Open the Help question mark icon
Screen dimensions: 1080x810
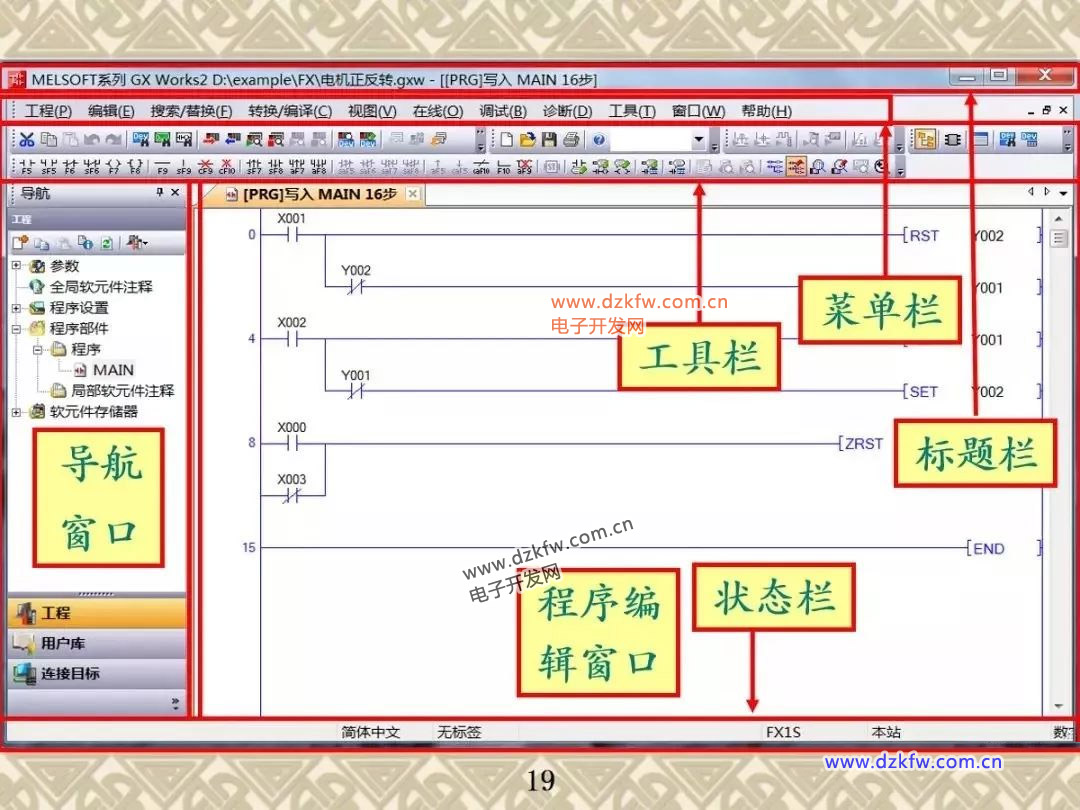[x=599, y=140]
